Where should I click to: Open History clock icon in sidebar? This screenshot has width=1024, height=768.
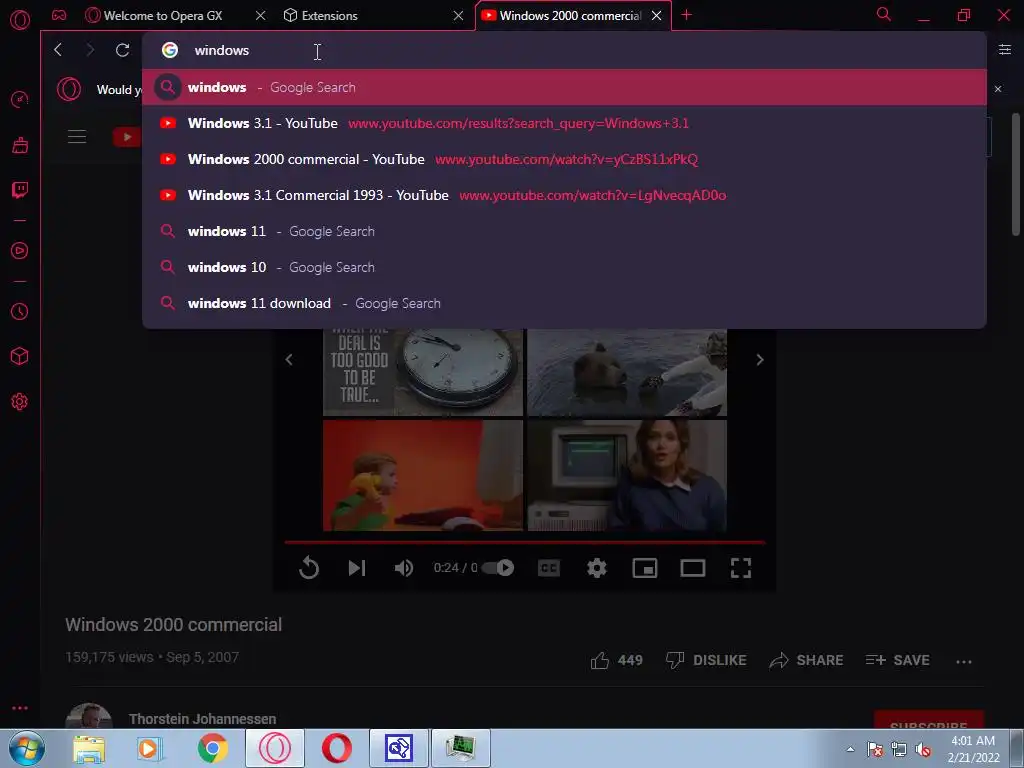tap(20, 312)
